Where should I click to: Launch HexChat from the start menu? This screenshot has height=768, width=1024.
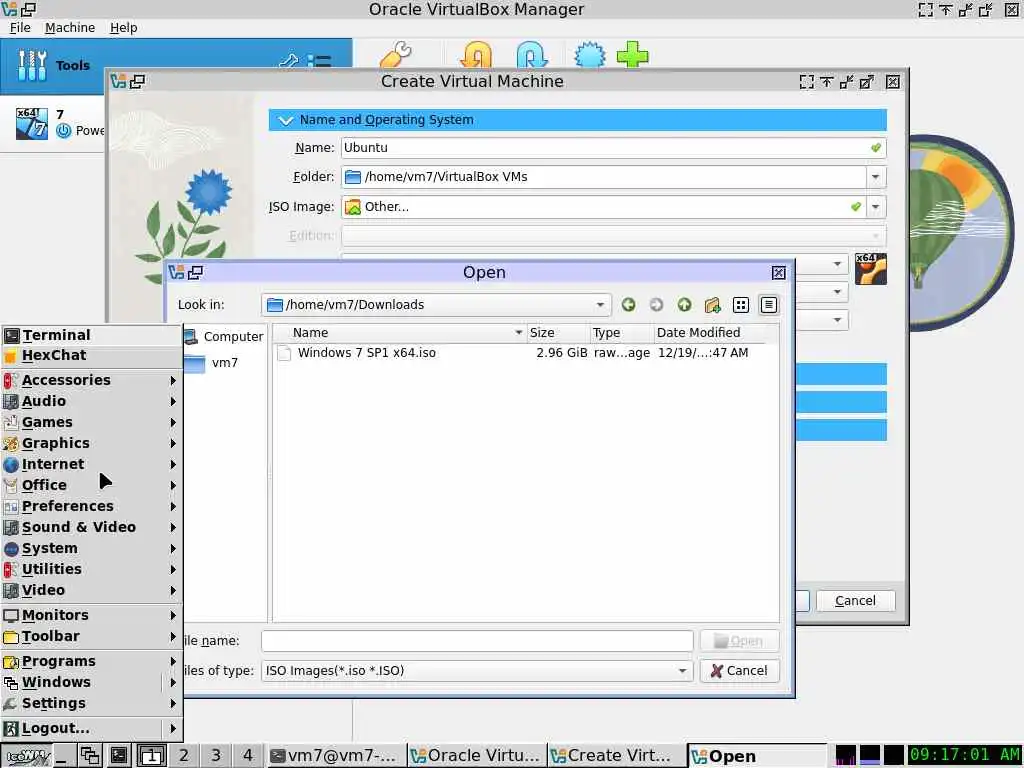(x=91, y=355)
